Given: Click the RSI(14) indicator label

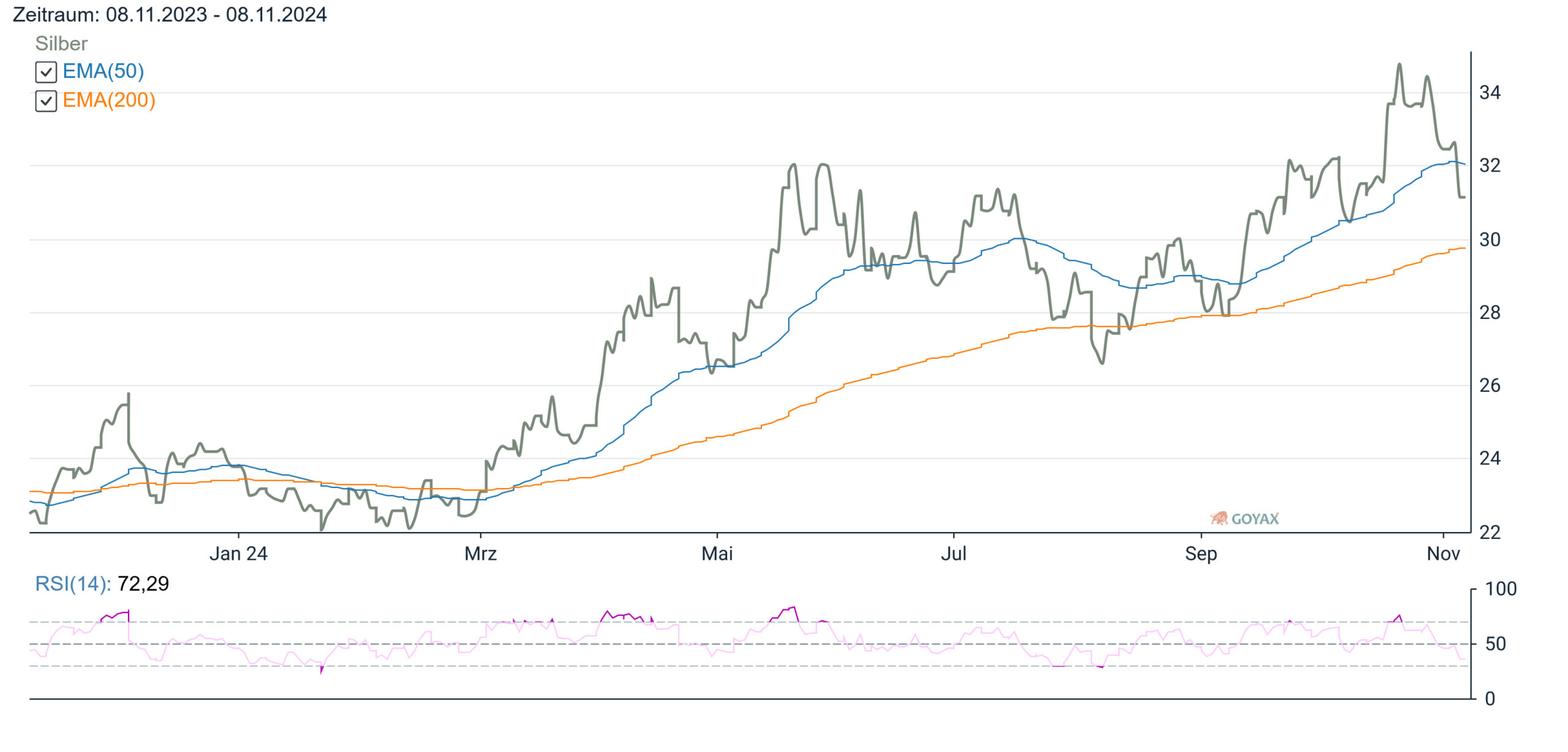Looking at the screenshot, I should point(73,584).
